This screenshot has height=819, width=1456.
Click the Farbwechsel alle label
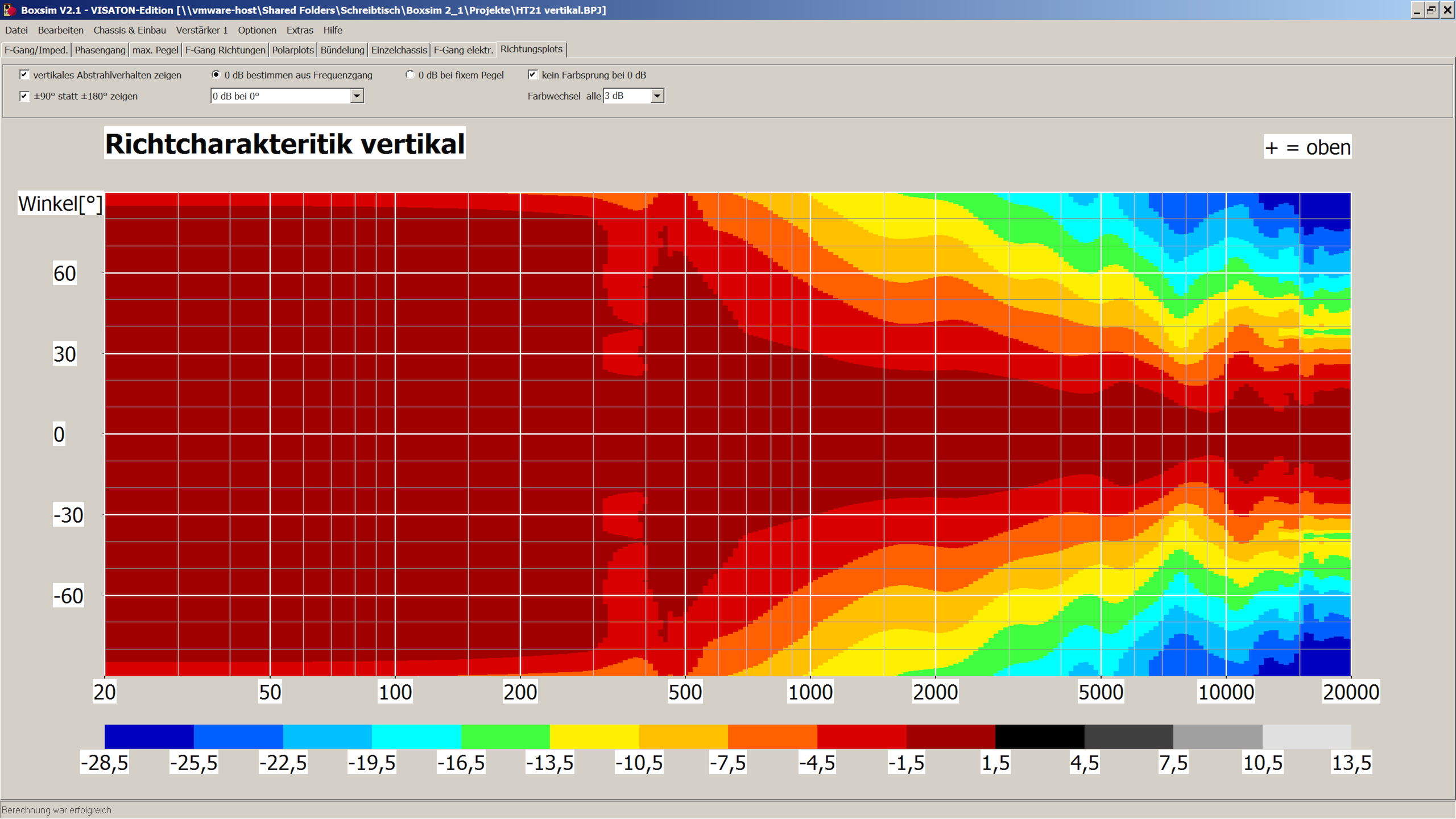click(x=564, y=96)
